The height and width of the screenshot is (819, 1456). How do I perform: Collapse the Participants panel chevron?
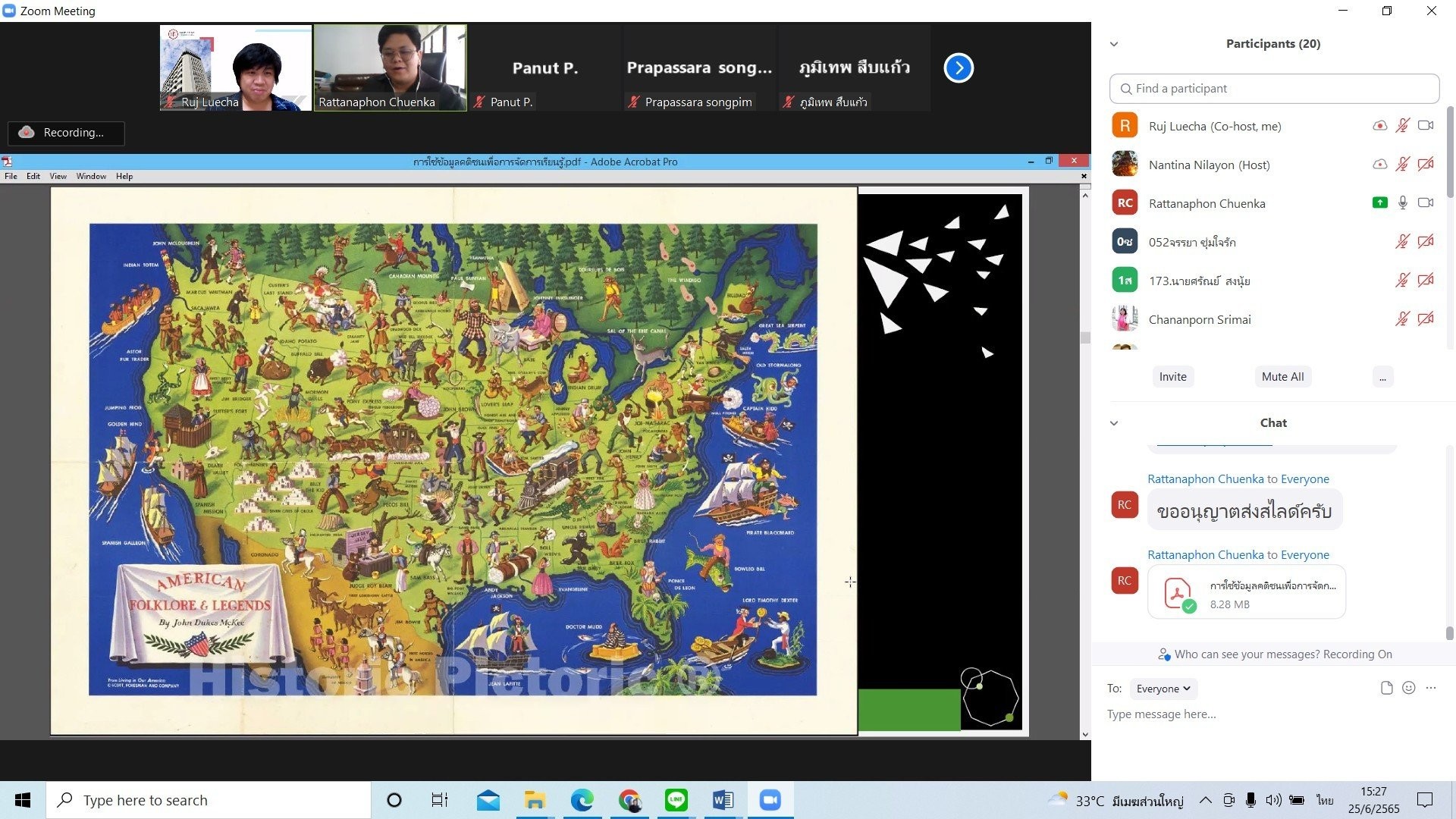tap(1114, 44)
